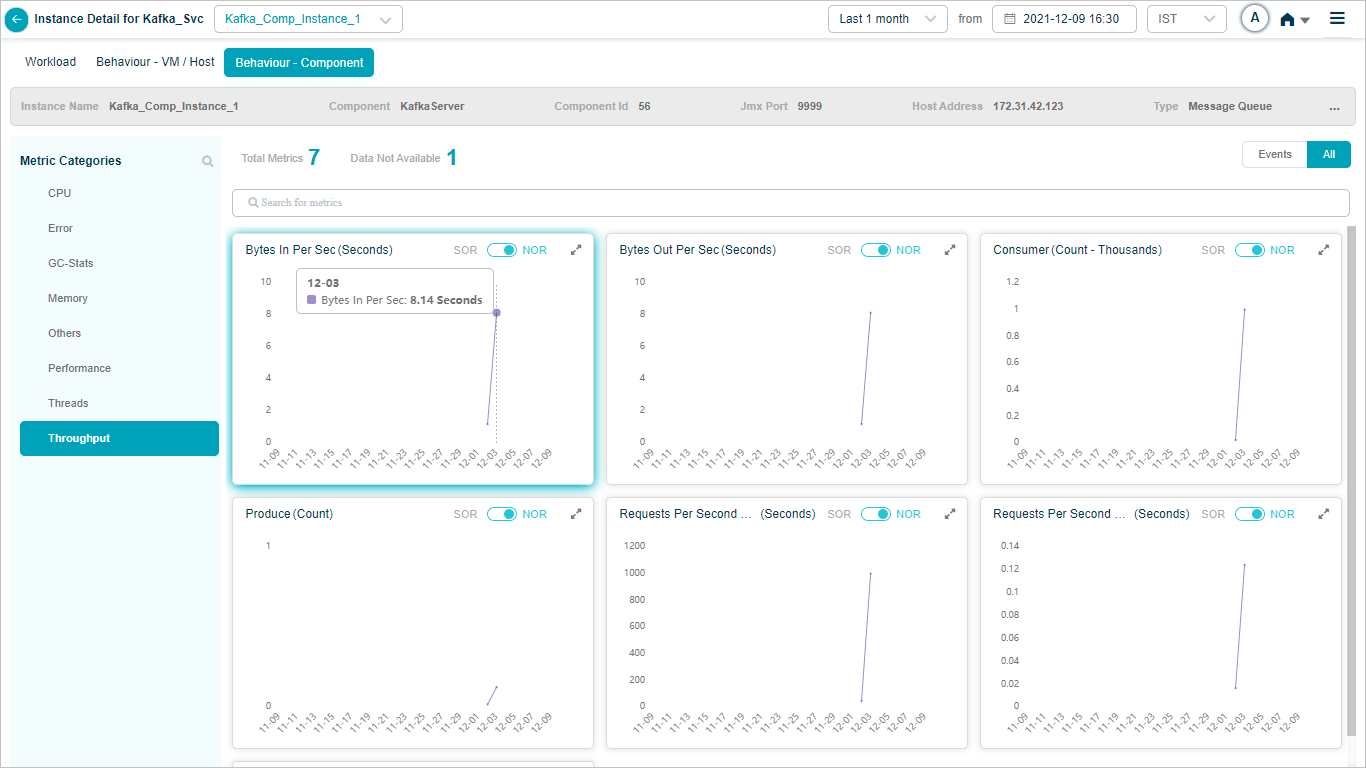Open the Last 1 month time range dropdown

pyautogui.click(x=887, y=19)
